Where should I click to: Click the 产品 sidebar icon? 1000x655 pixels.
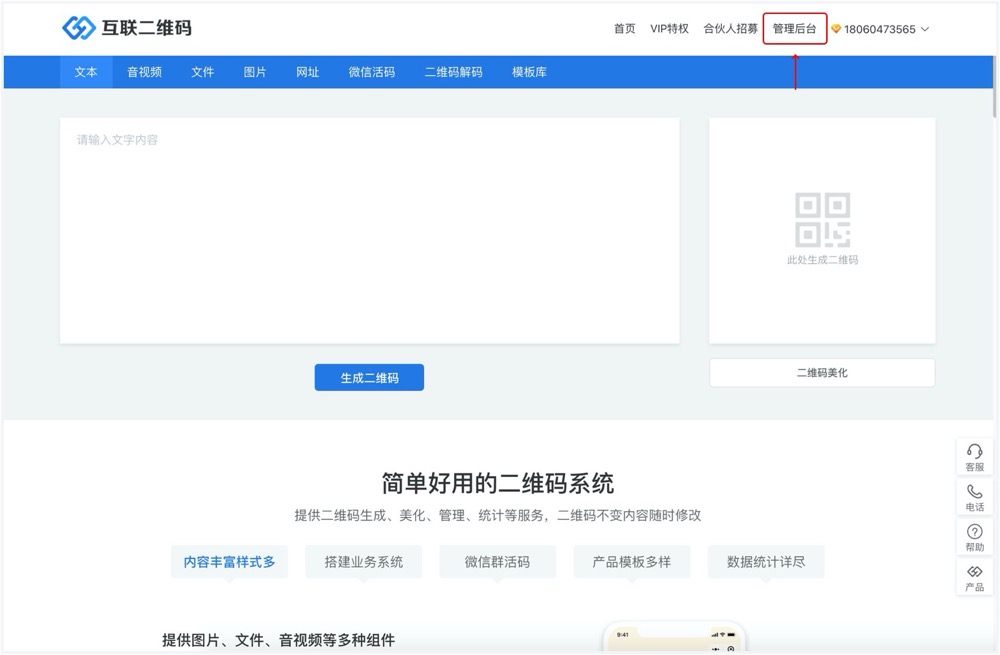point(974,572)
